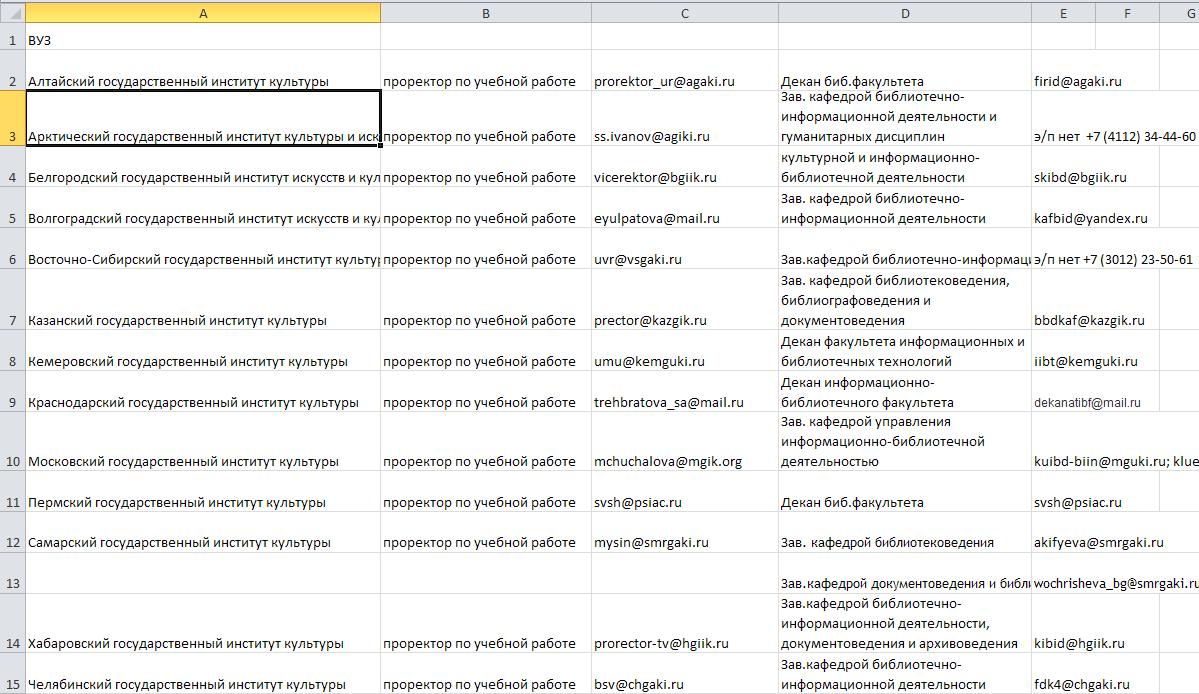
Task: Click email skibd@bgiik.ru
Action: pos(1080,177)
